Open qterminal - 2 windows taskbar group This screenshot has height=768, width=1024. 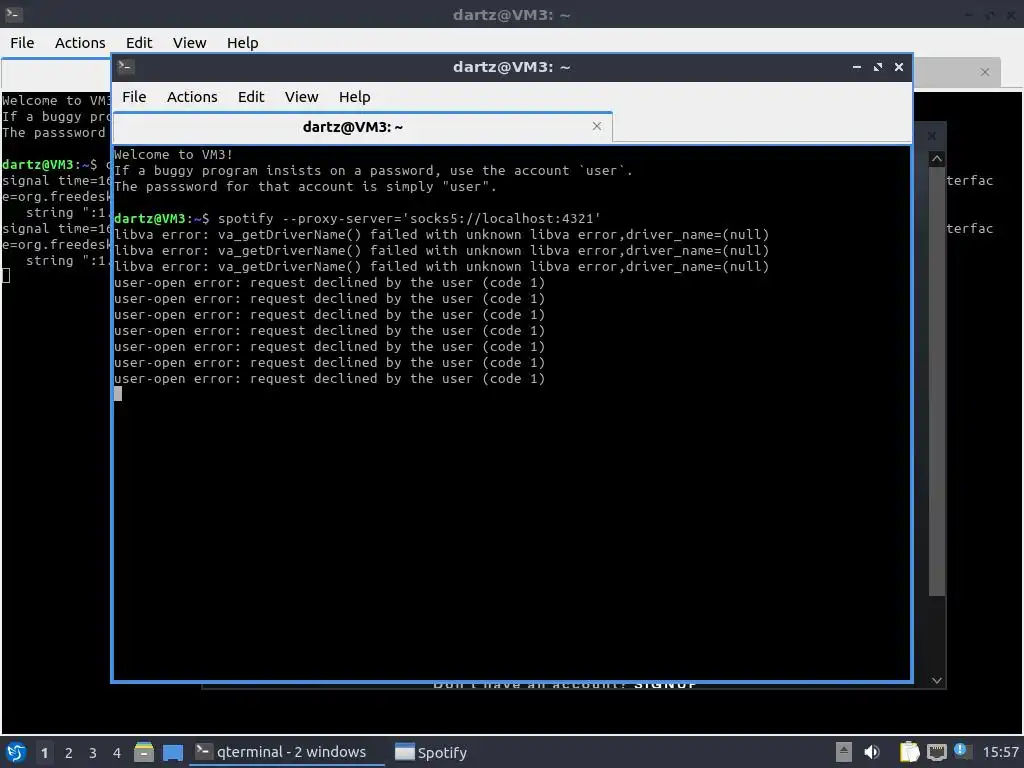[x=287, y=752]
